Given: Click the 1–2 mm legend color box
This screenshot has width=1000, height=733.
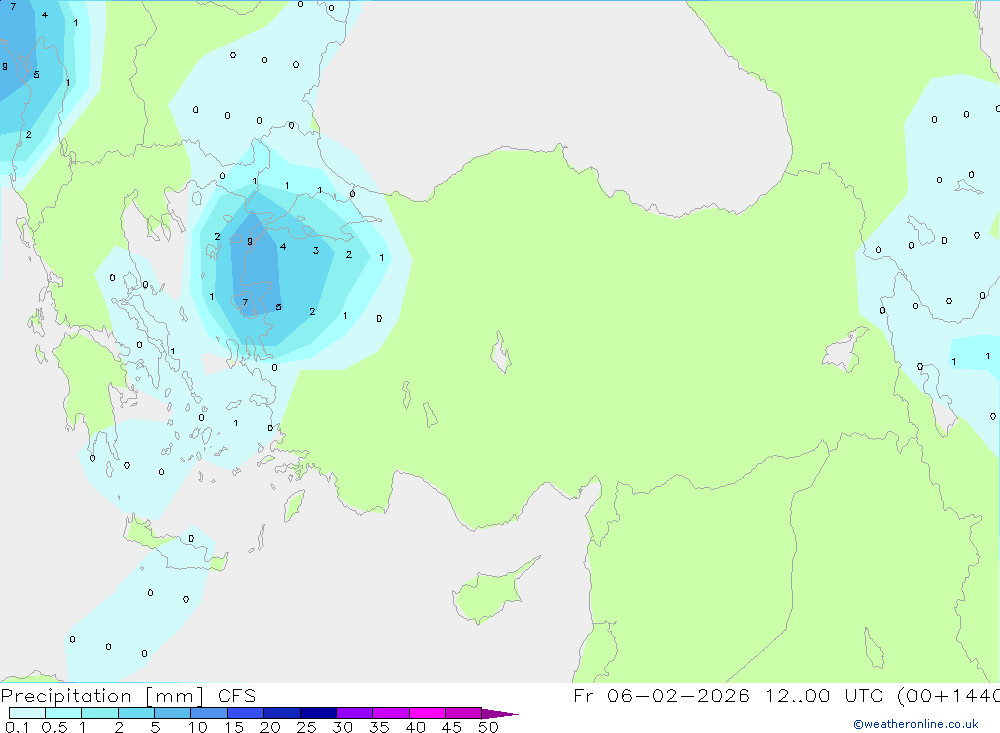Looking at the screenshot, I should click(x=100, y=713).
